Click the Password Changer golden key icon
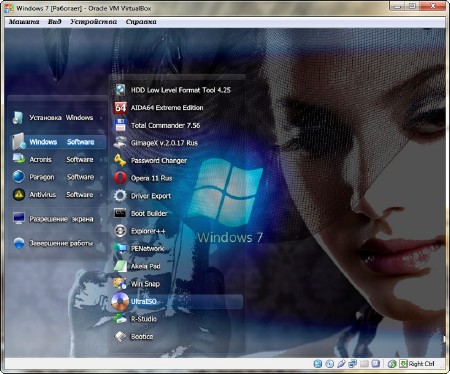 point(120,160)
